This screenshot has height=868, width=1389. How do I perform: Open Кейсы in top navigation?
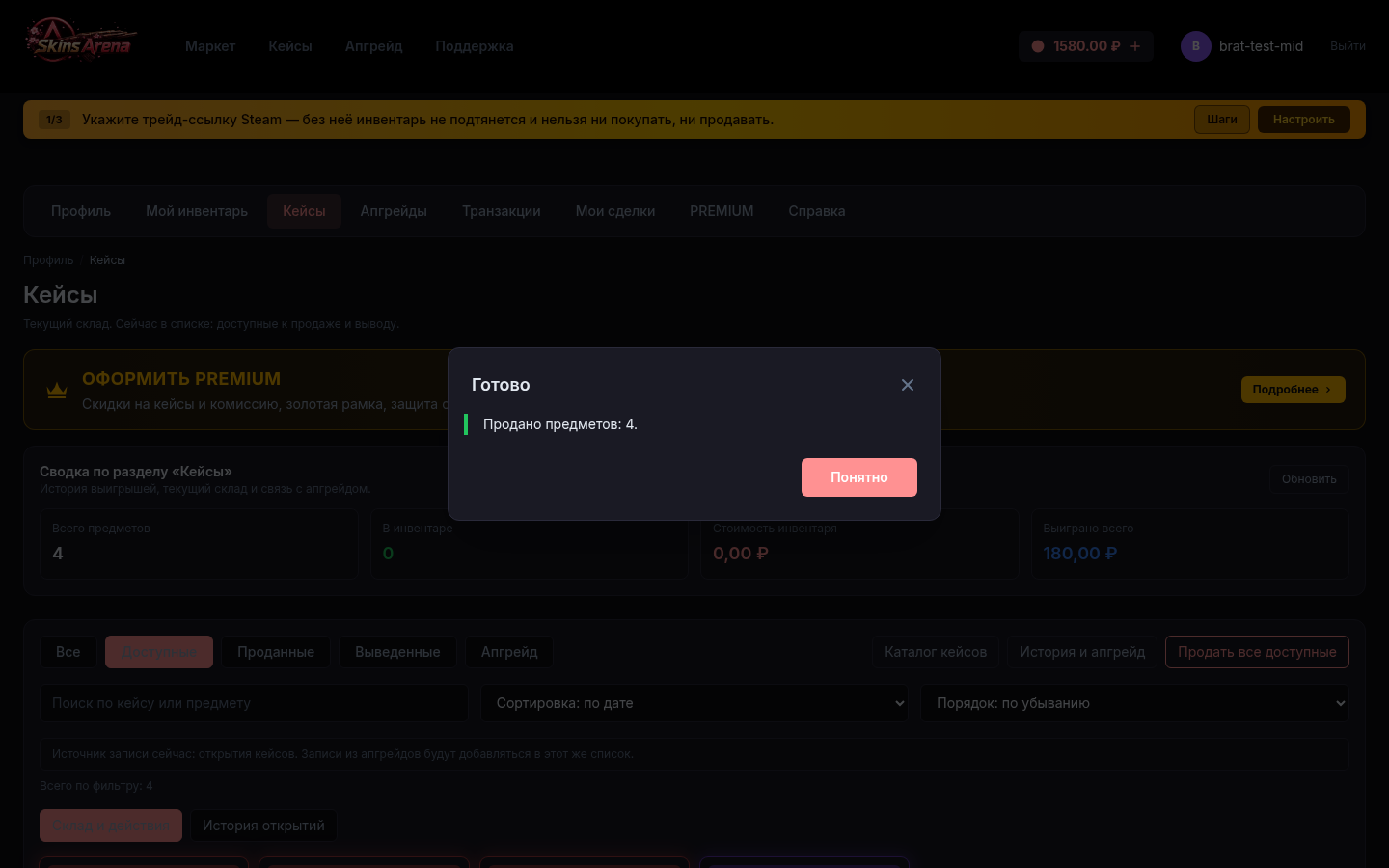pyautogui.click(x=290, y=46)
